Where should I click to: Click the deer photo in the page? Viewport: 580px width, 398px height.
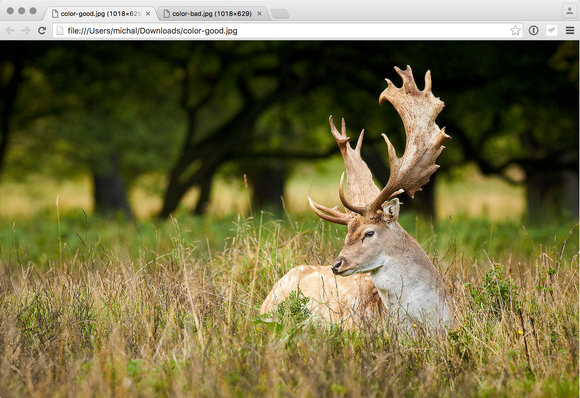pos(289,219)
